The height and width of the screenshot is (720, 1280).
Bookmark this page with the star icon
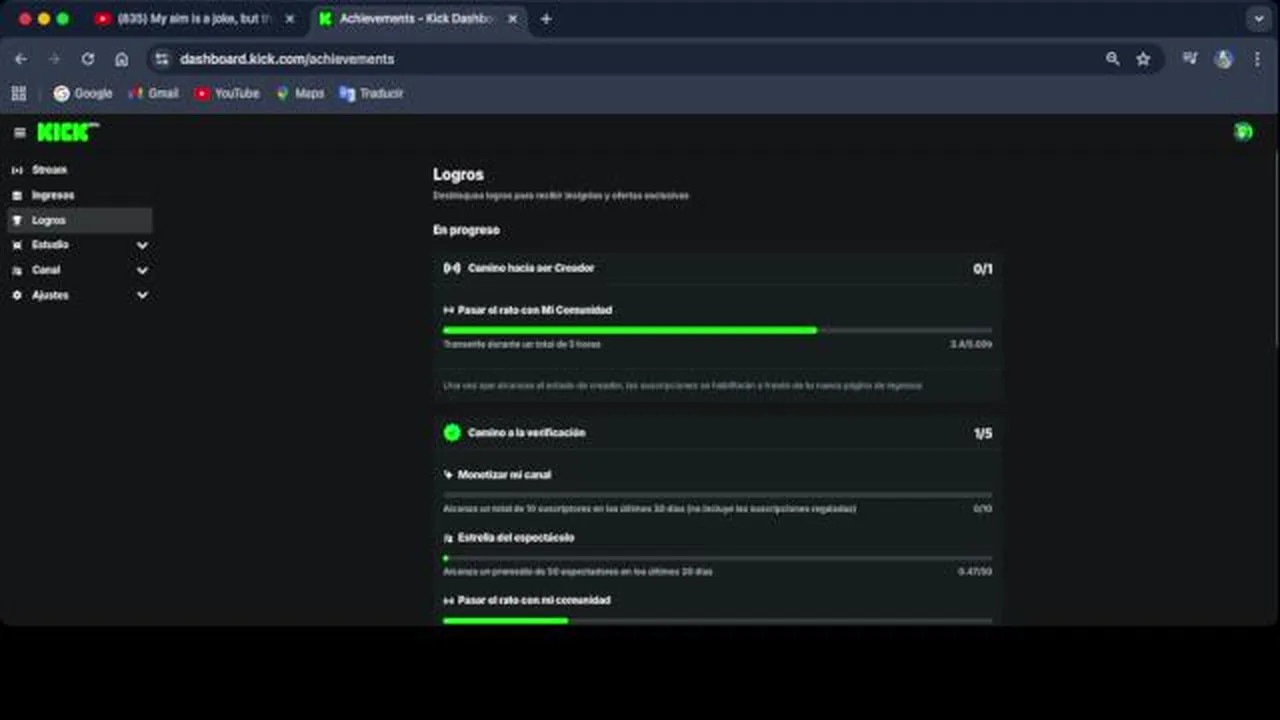pos(1143,59)
